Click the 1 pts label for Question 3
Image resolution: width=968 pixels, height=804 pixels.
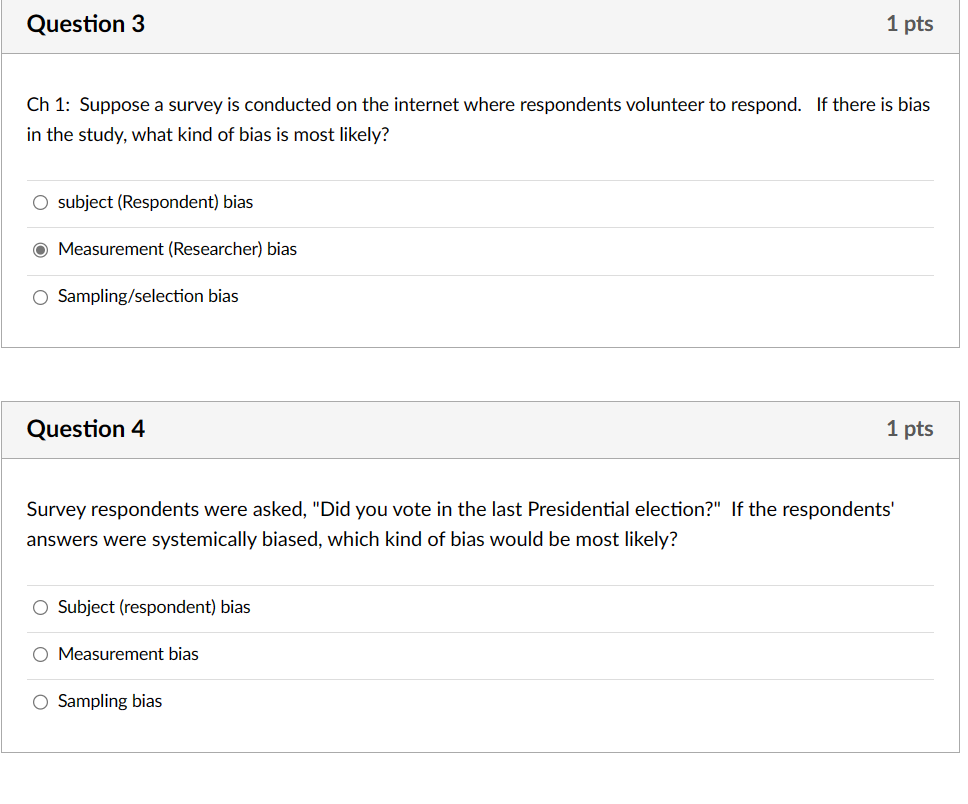point(909,24)
